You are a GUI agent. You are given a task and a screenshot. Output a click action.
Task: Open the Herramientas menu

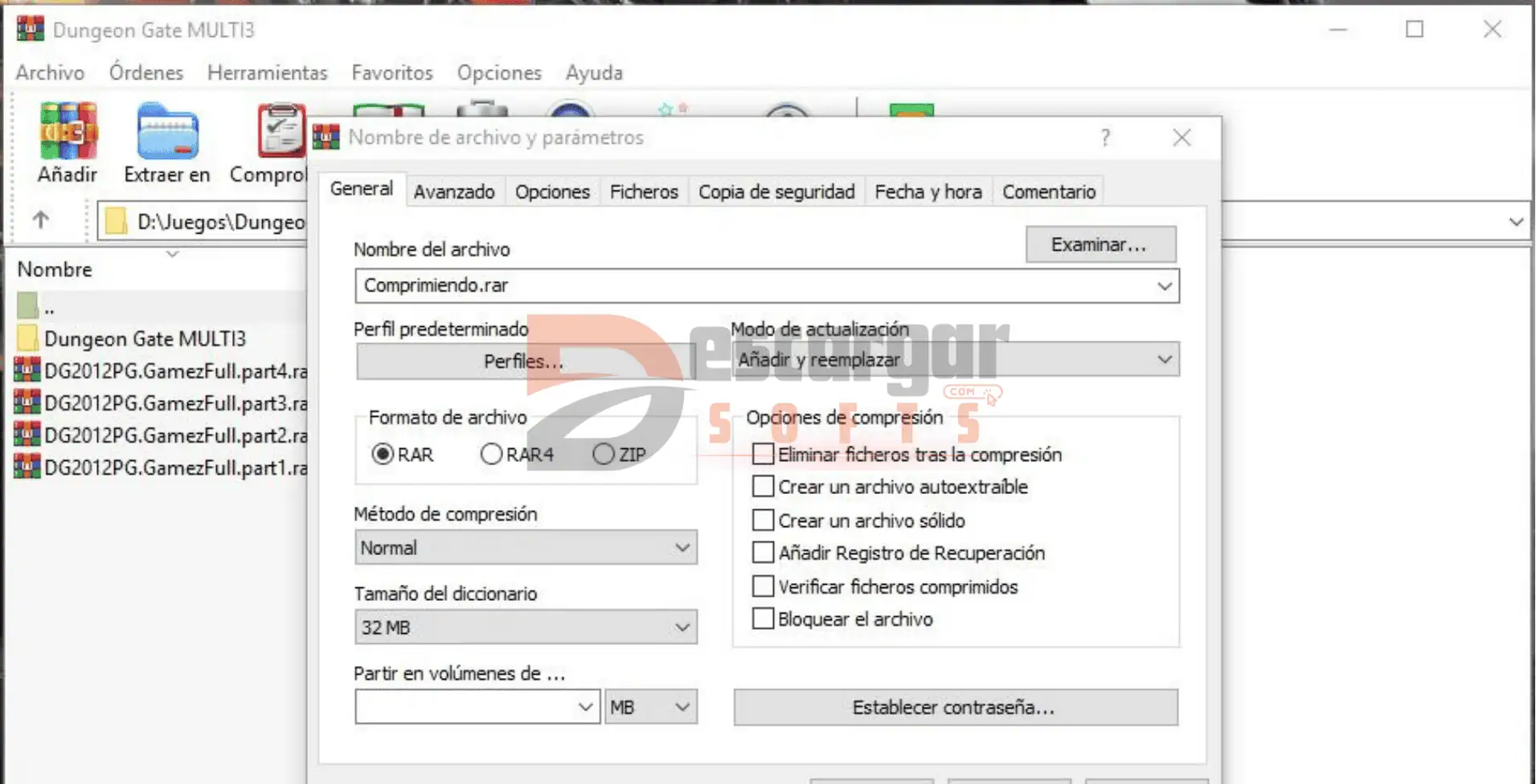pyautogui.click(x=267, y=73)
